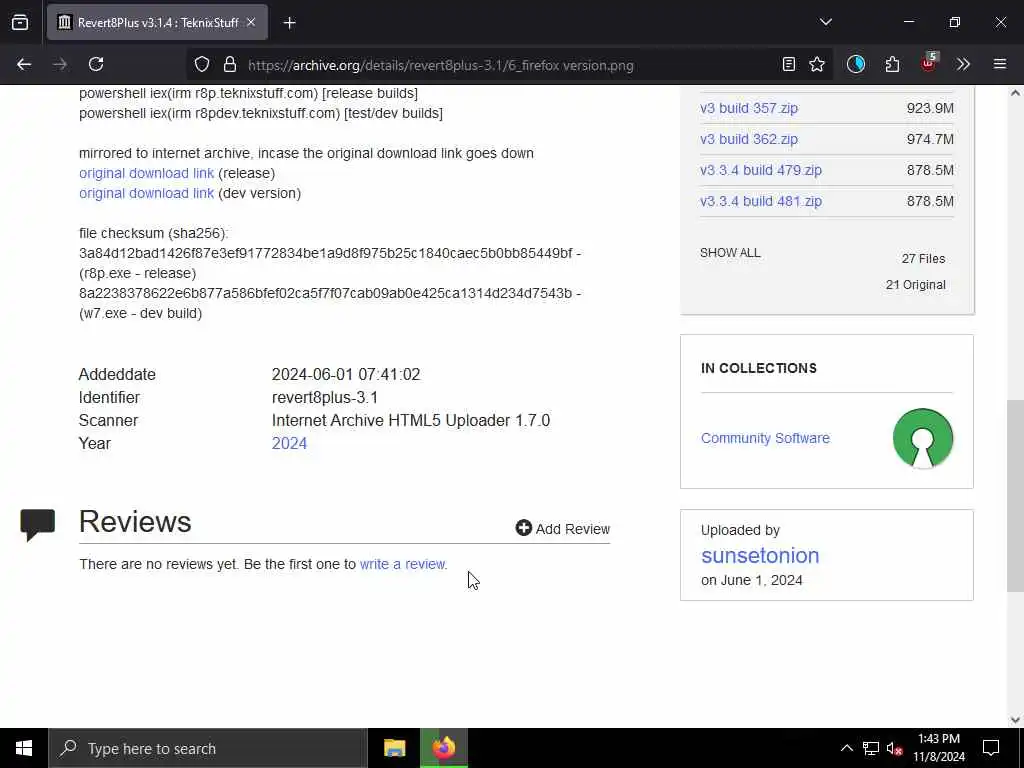Click the Community Software green keyhole thumbnail
The height and width of the screenshot is (768, 1024).
click(x=923, y=438)
